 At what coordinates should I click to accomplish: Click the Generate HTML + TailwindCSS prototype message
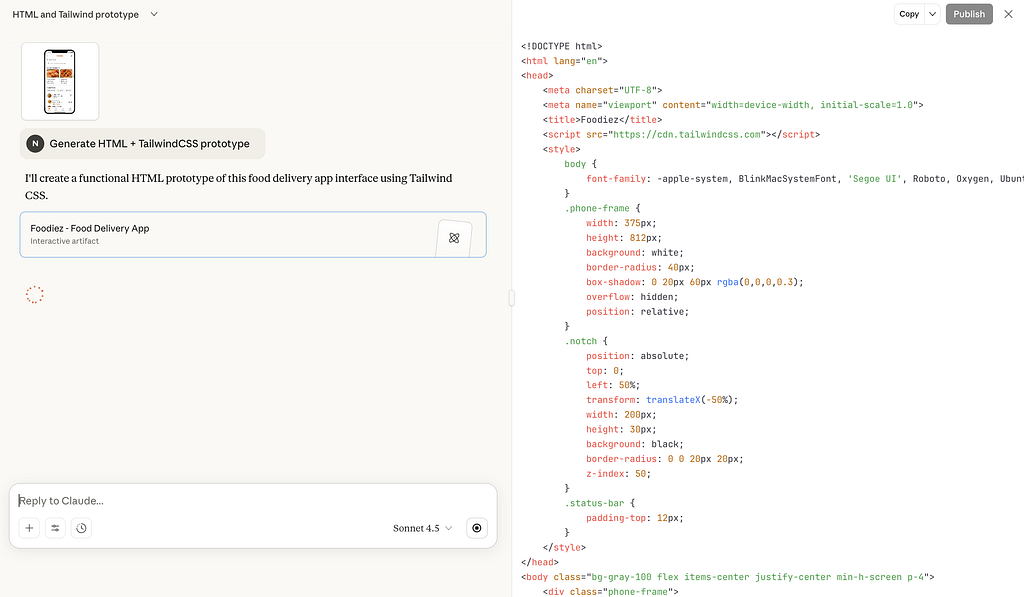149,143
